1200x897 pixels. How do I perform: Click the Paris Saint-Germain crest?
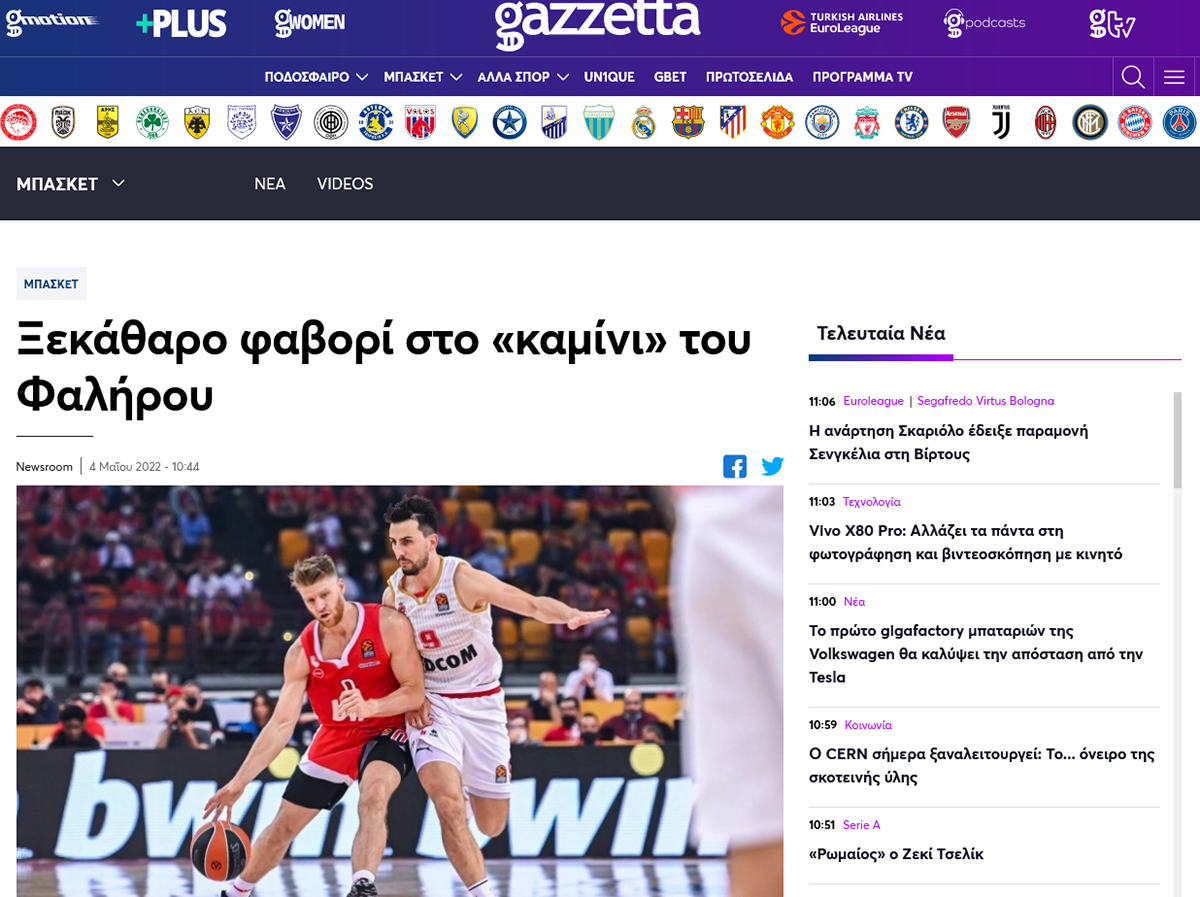pyautogui.click(x=1180, y=122)
